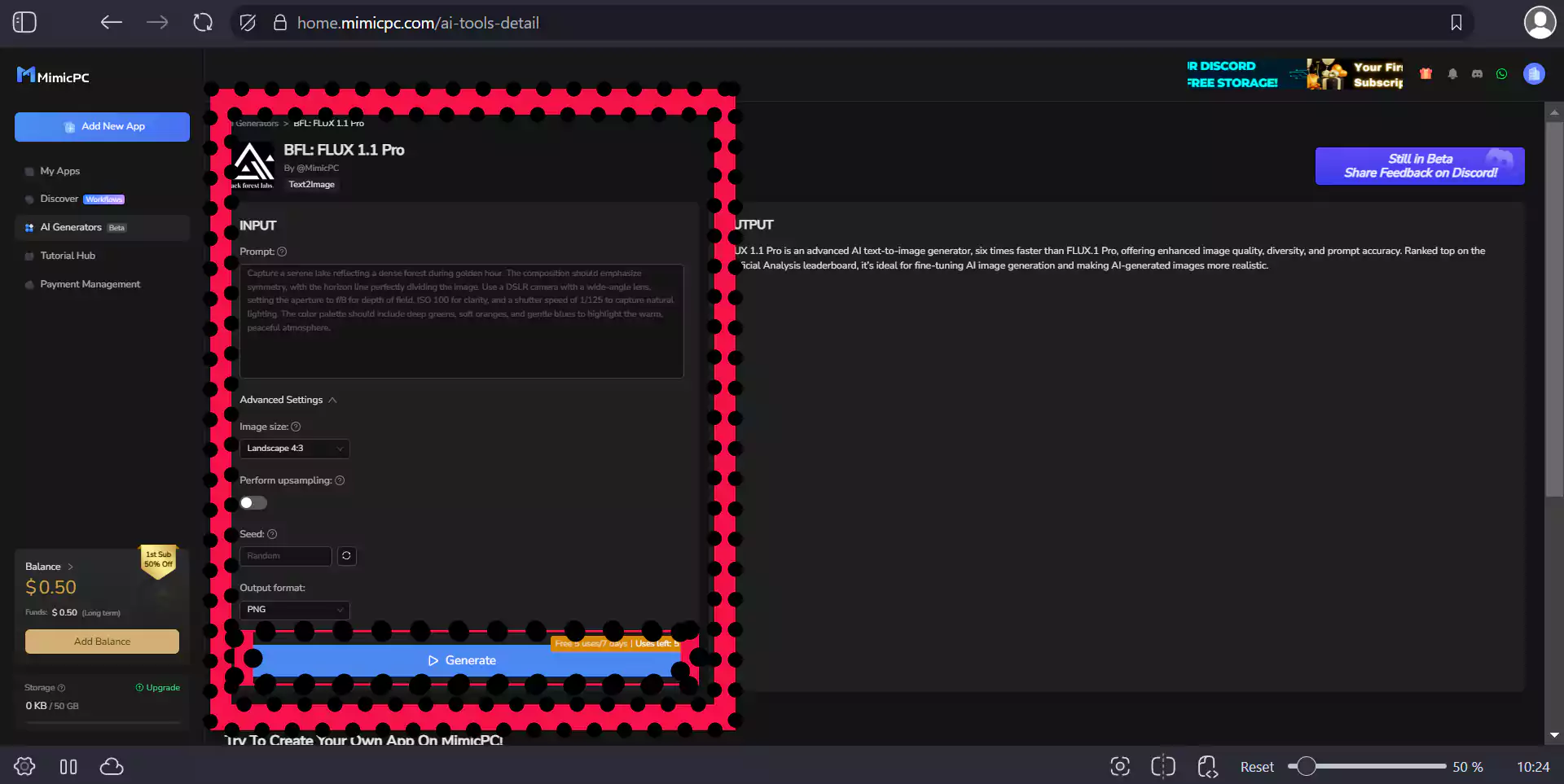
Task: Click the Seed help icon
Action: 272,534
